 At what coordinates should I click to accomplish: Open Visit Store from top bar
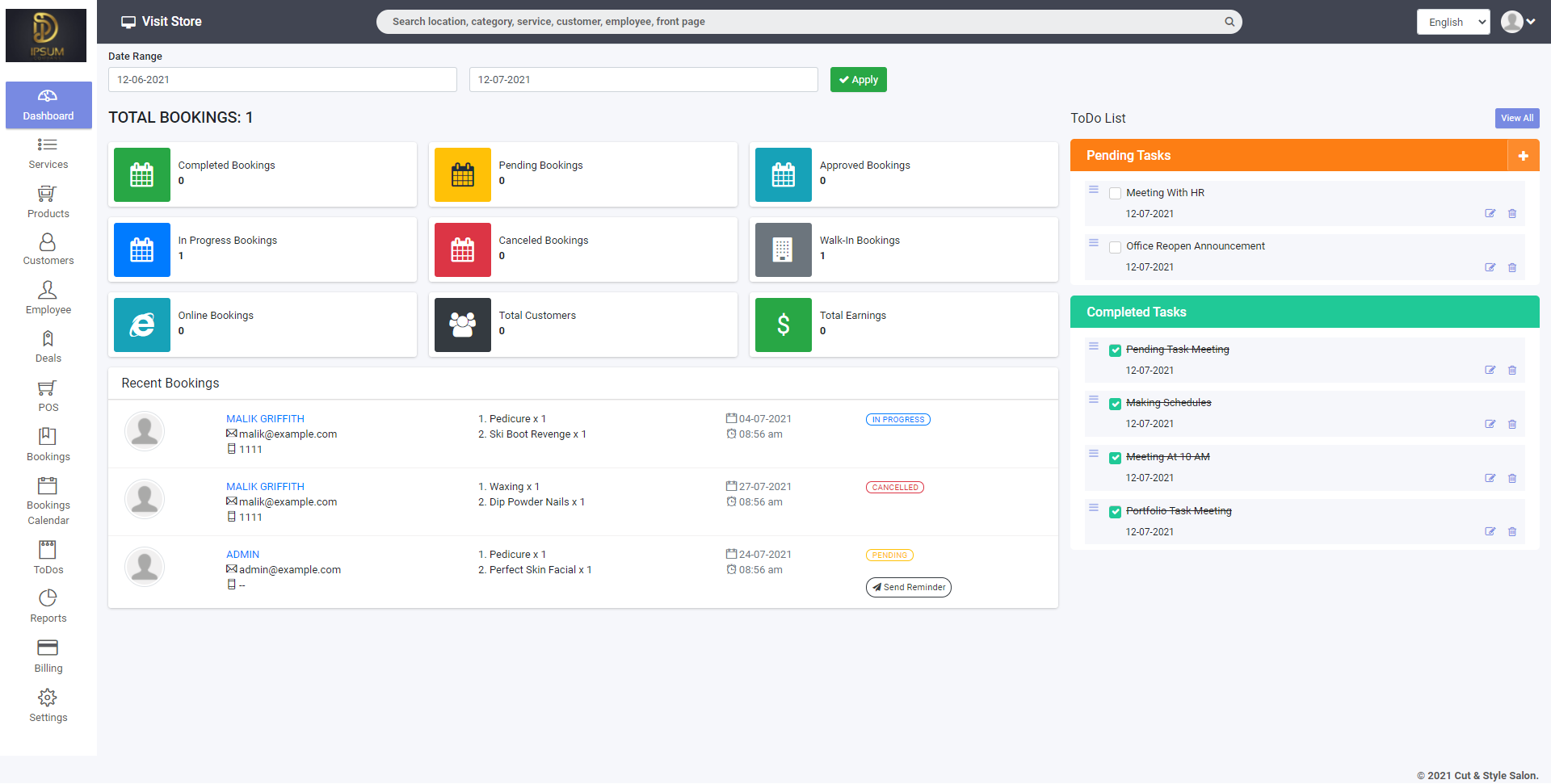pos(161,21)
